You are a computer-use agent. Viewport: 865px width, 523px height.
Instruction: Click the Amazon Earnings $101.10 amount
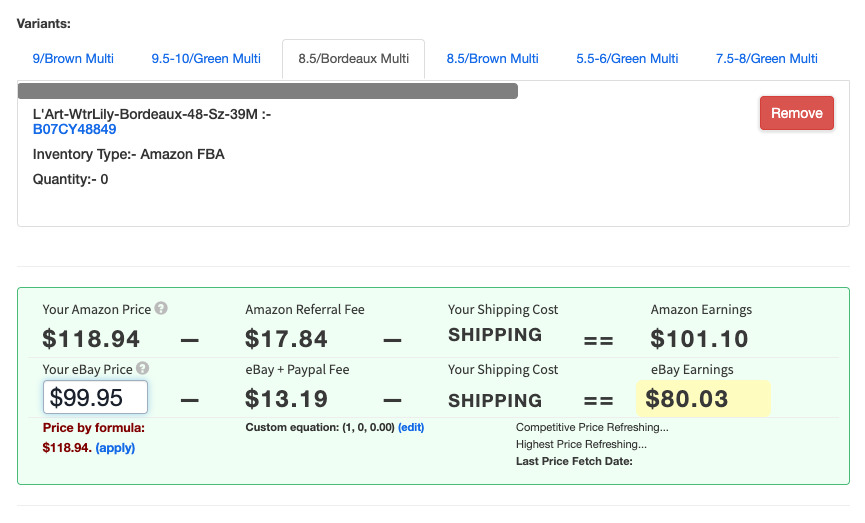tap(699, 339)
